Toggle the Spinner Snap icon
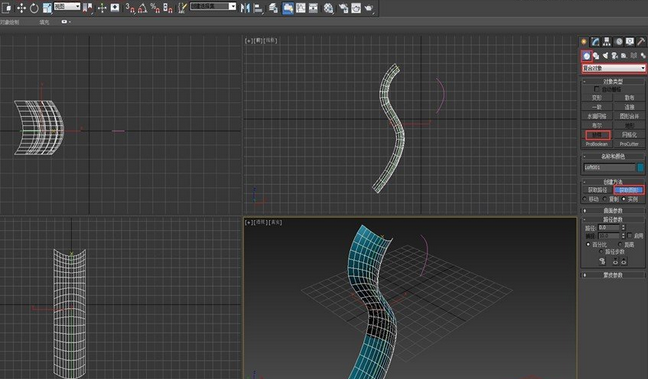Screen dimensions: 648x379 tap(168, 7)
